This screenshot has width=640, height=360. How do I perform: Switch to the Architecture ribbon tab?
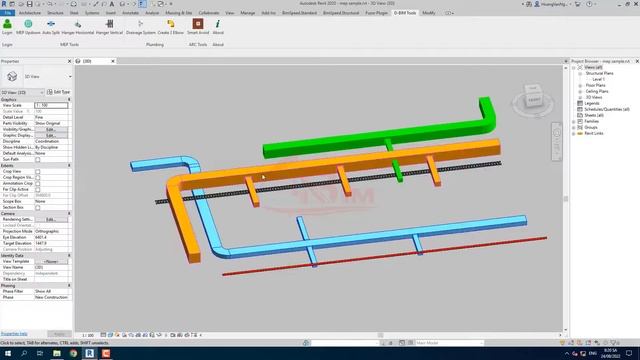[30, 13]
